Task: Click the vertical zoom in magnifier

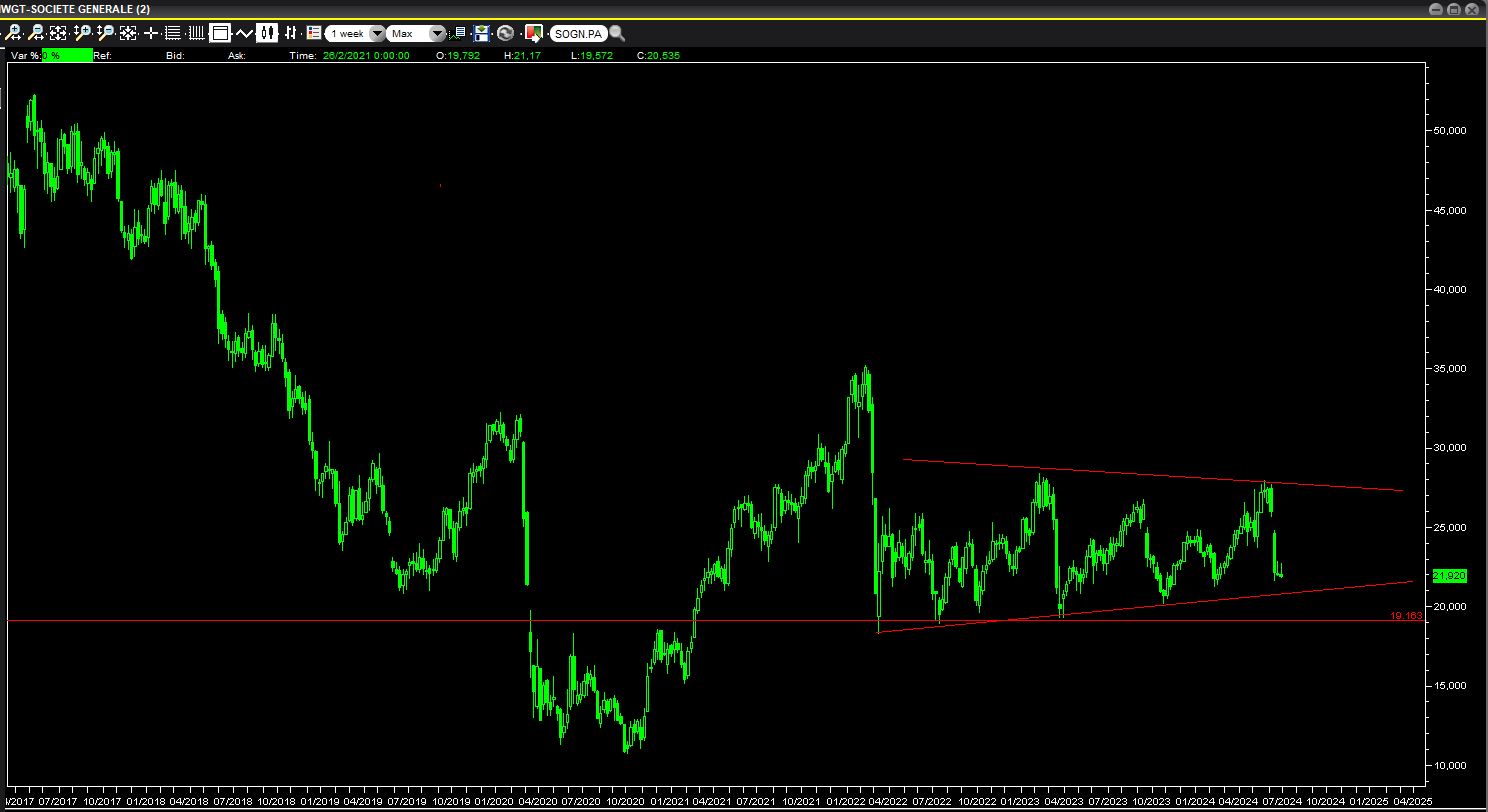Action: click(82, 33)
